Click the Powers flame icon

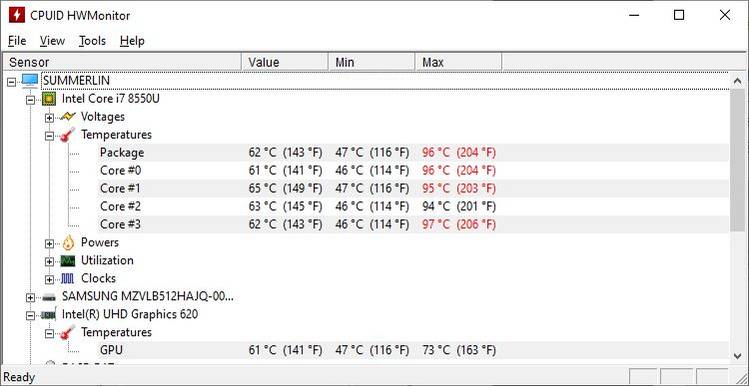(68, 243)
